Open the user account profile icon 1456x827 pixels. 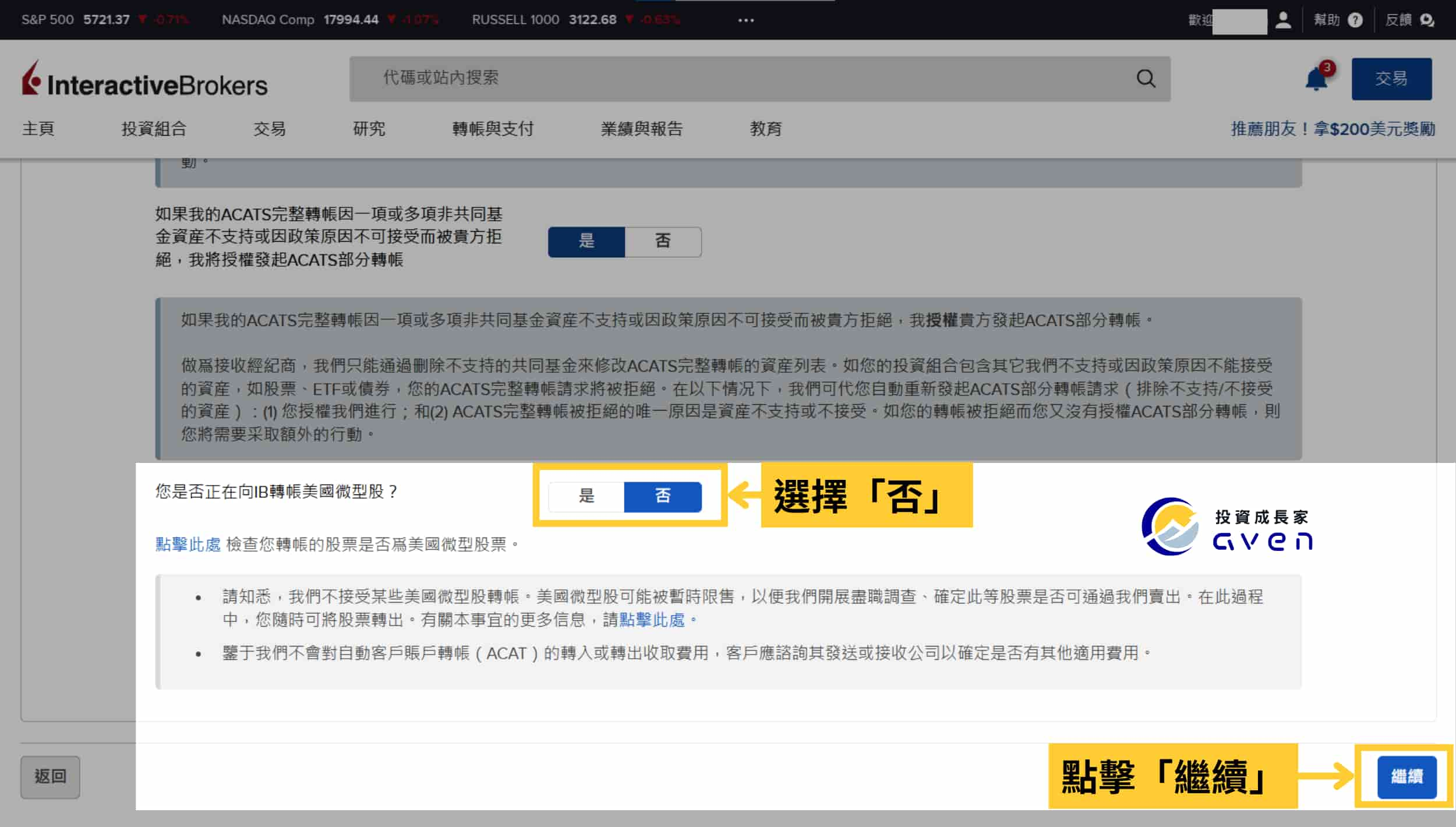(x=1283, y=20)
